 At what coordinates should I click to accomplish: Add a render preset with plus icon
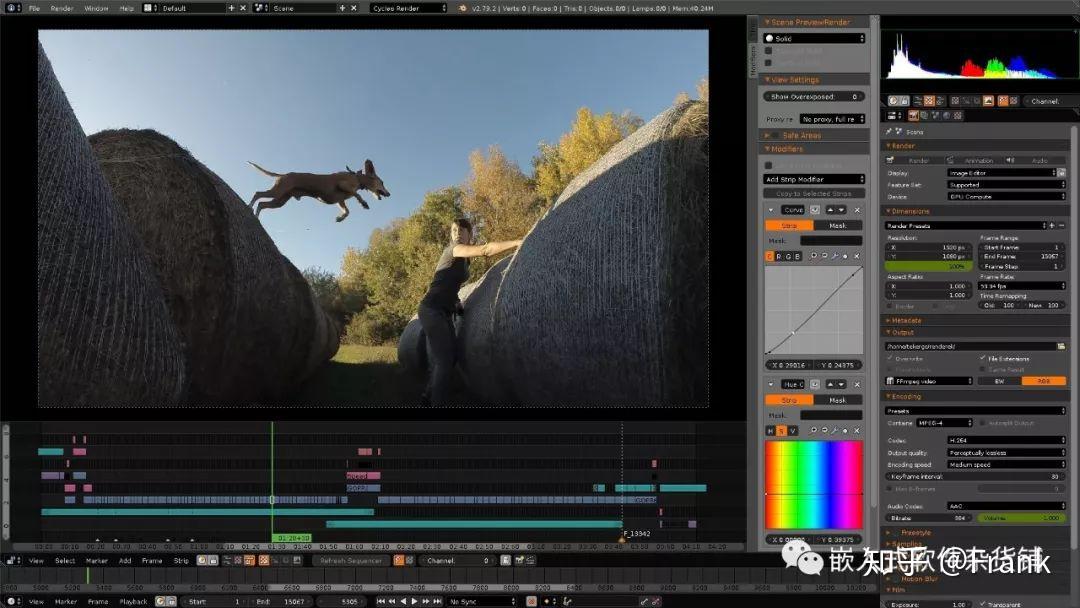click(1052, 225)
